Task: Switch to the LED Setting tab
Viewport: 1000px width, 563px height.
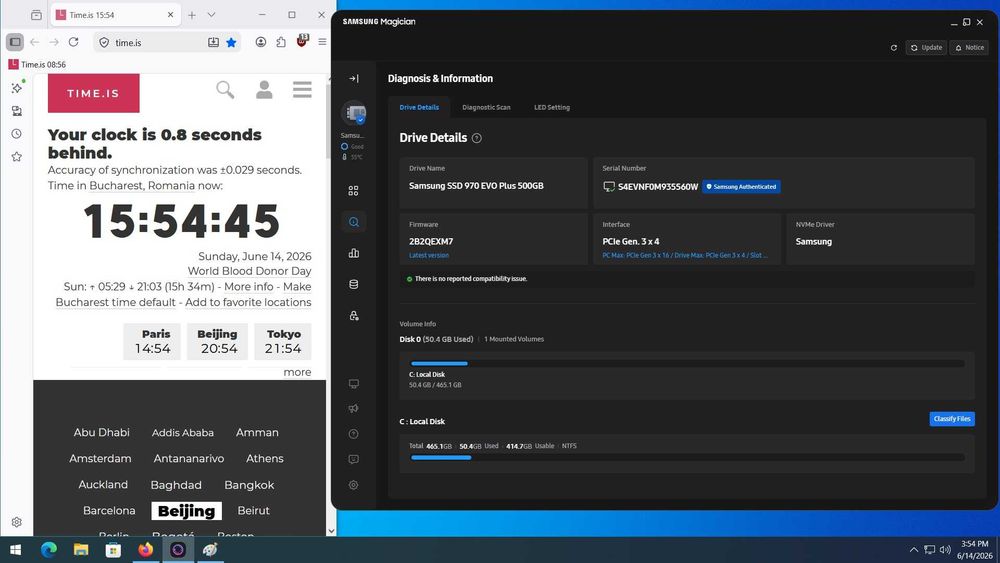Action: 552,107
